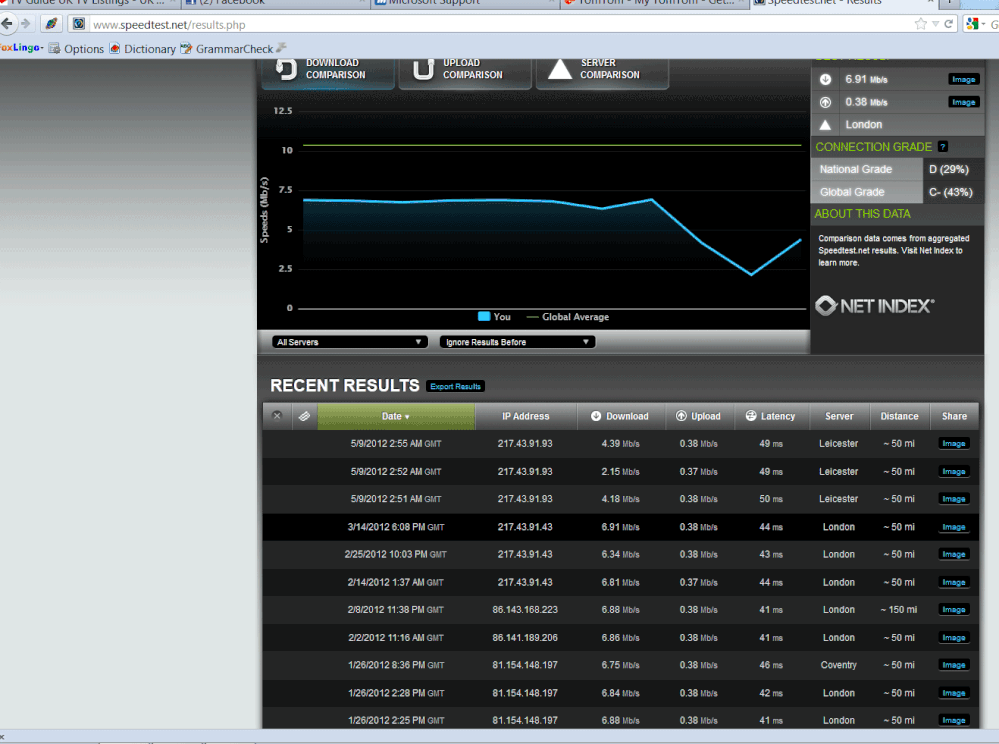Open the Server Comparison tab
This screenshot has width=999, height=744.
pos(603,71)
